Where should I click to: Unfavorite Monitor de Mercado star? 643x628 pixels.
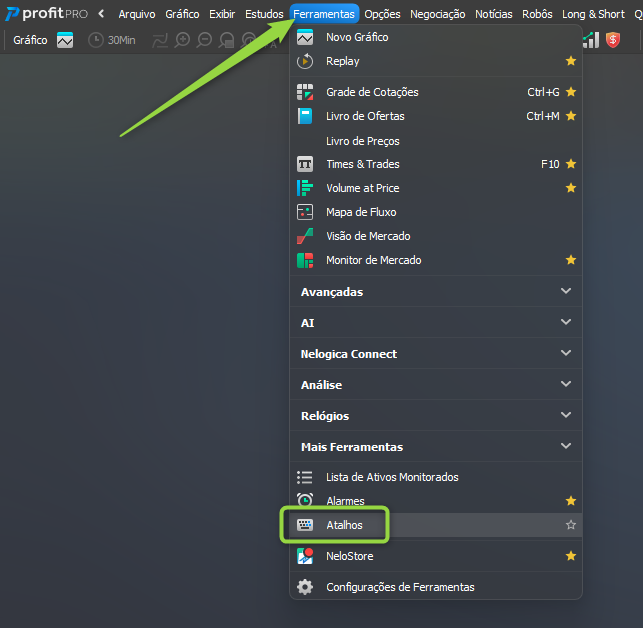pyautogui.click(x=570, y=260)
